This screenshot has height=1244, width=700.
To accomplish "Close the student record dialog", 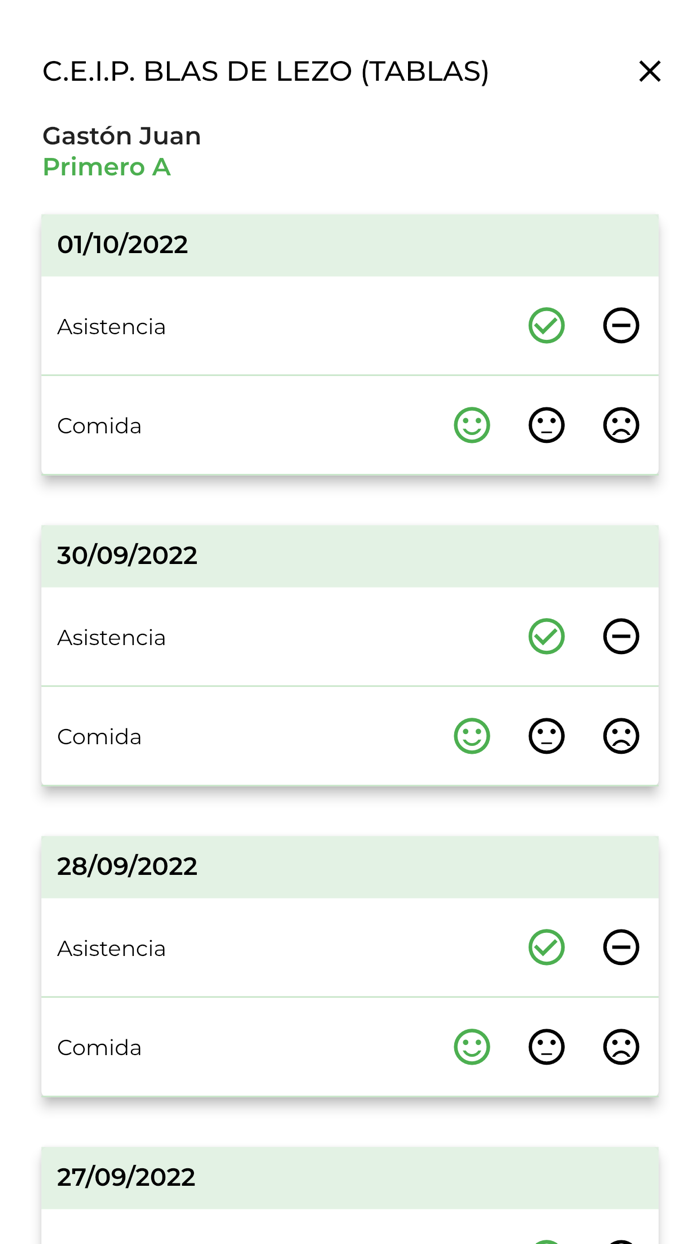I will pyautogui.click(x=649, y=71).
